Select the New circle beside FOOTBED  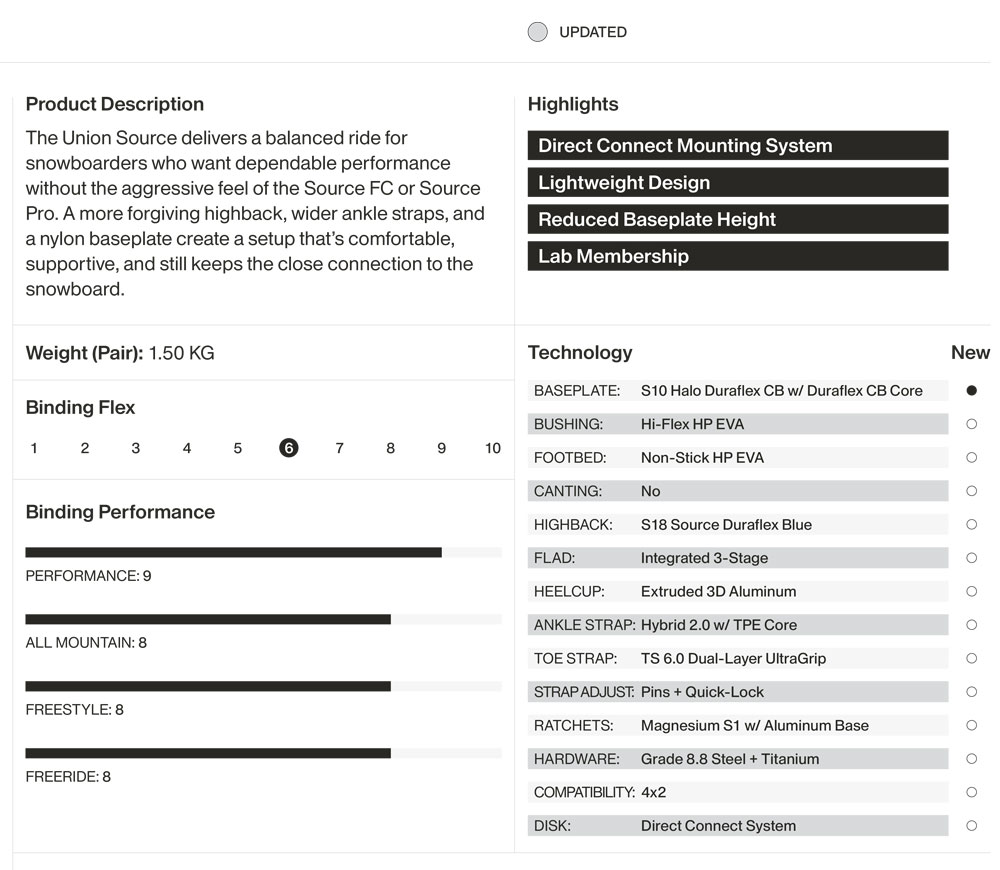pos(971,458)
